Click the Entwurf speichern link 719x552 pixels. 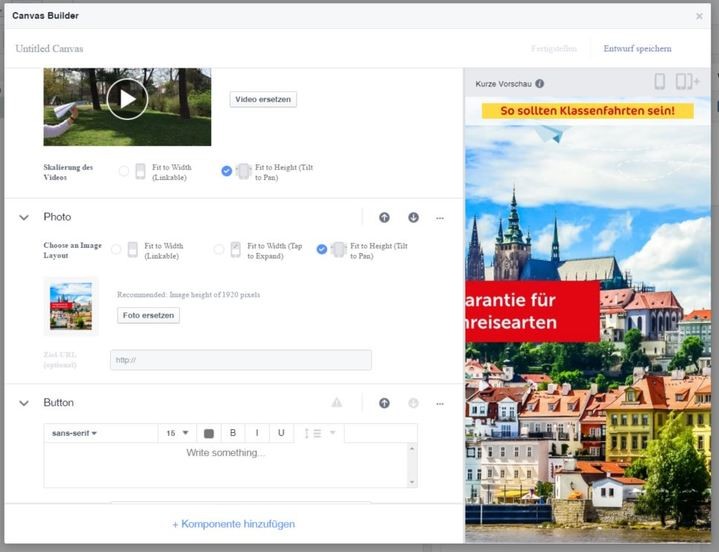637,49
